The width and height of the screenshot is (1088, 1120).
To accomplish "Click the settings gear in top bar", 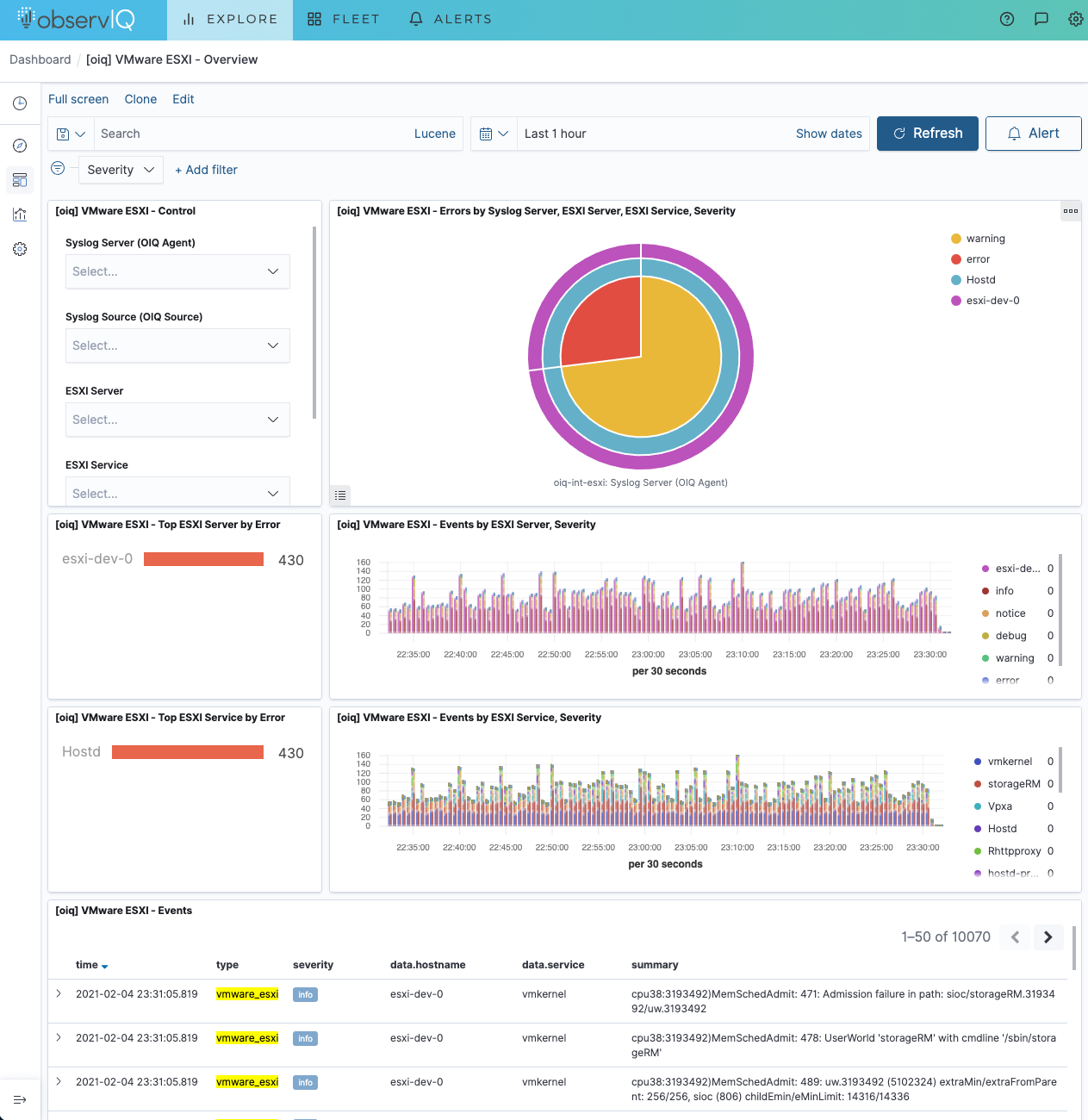I will [x=1075, y=19].
